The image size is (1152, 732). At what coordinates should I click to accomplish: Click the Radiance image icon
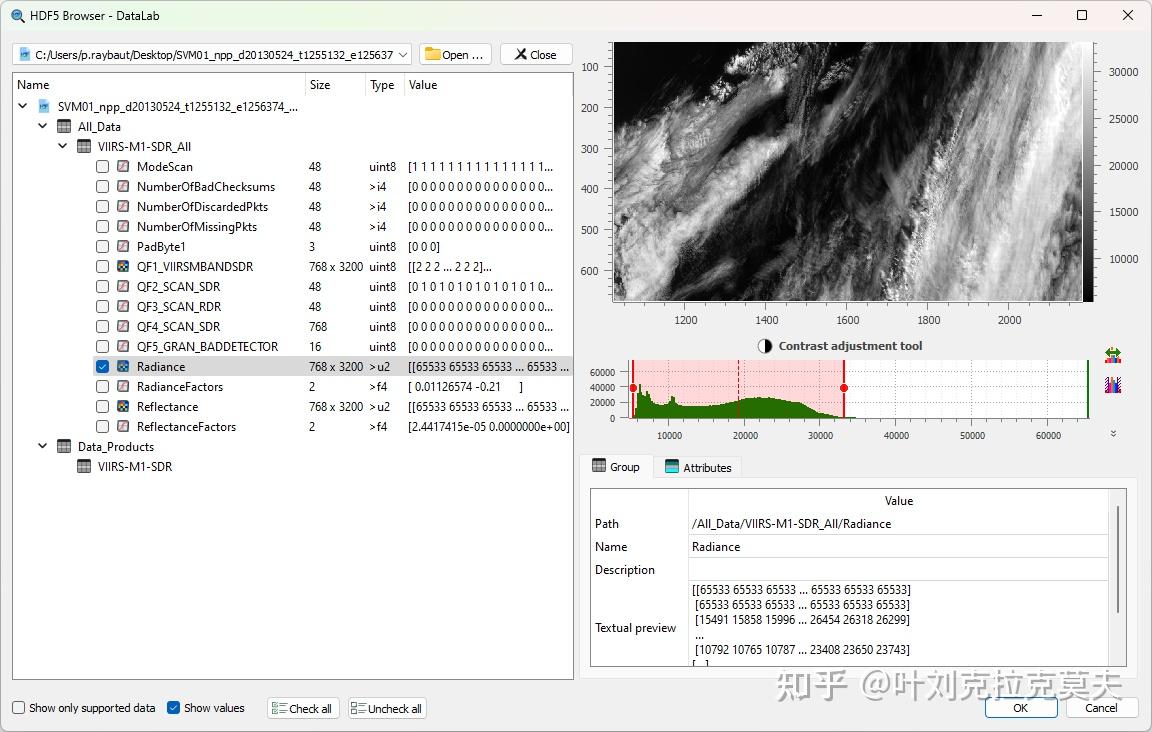[123, 366]
